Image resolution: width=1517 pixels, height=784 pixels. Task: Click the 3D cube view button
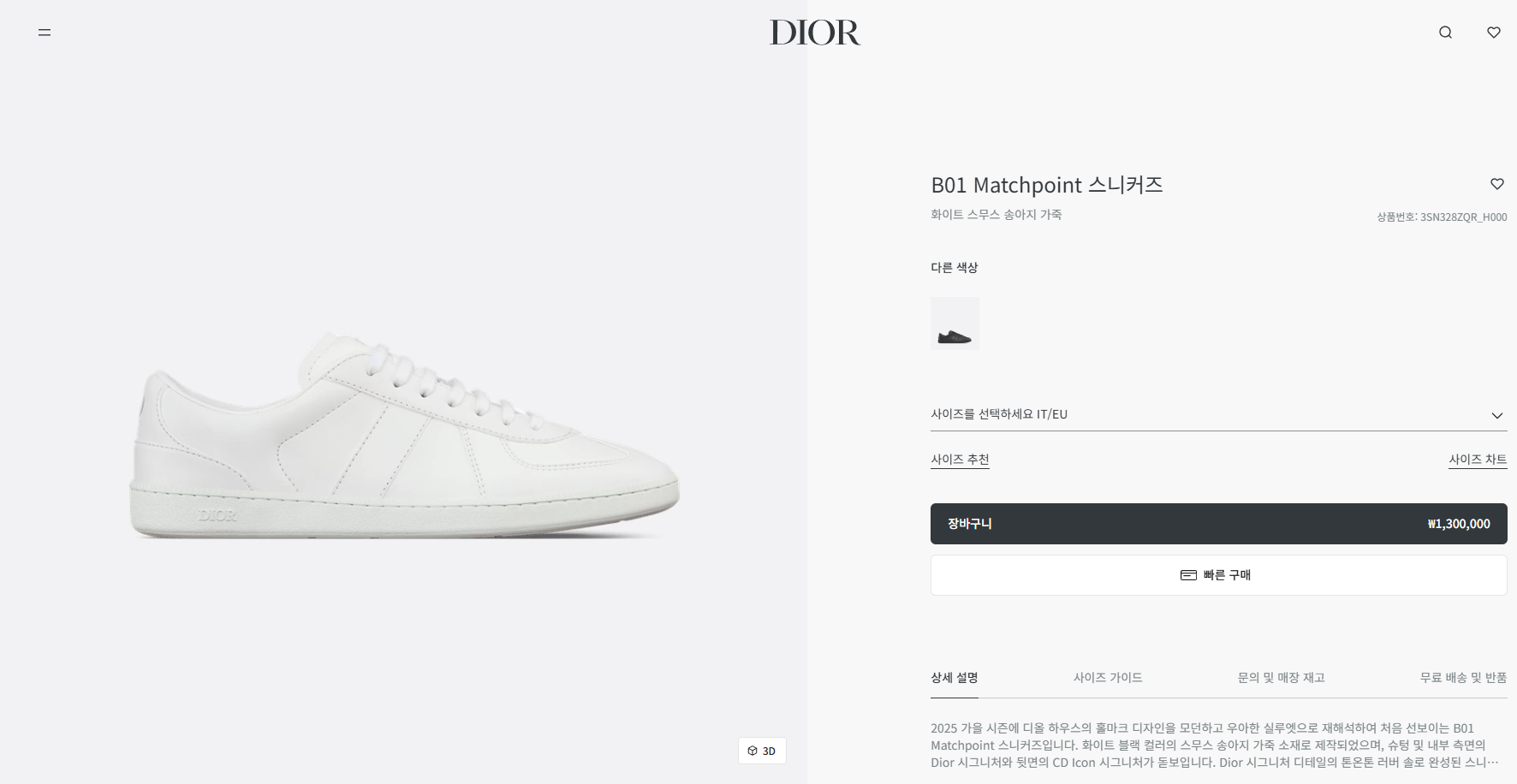[762, 751]
